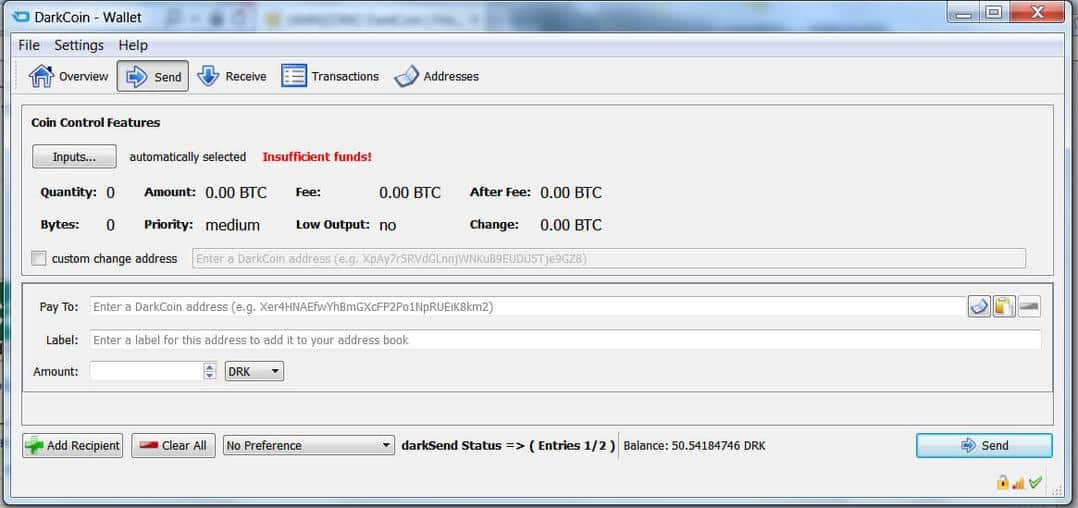Click the automatically selected label
Image resolution: width=1078 pixels, height=508 pixels.
click(x=188, y=157)
